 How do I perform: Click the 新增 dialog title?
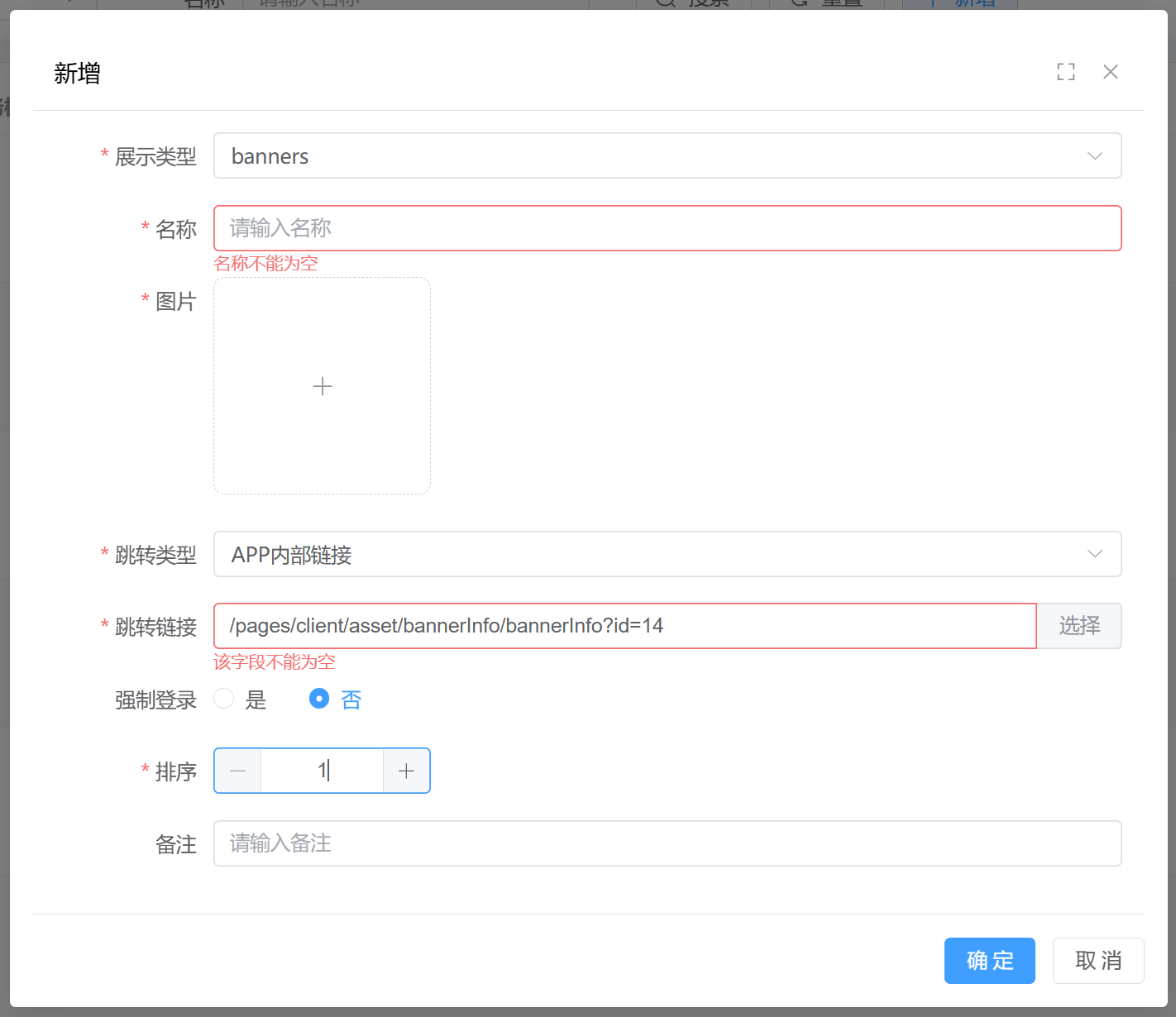[x=77, y=74]
